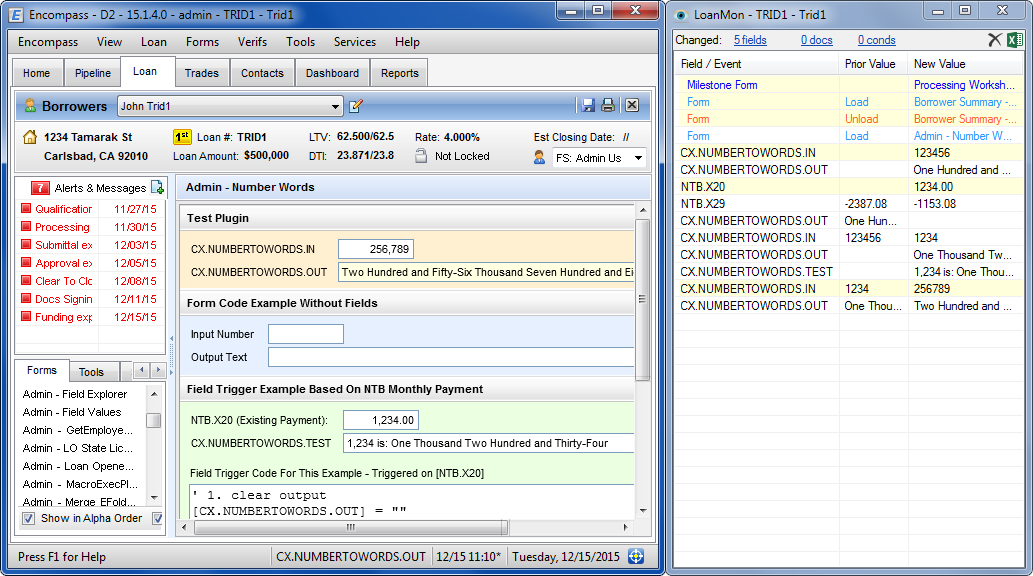The height and width of the screenshot is (576, 1033).
Task: Switch to the Dashboard tab
Action: (332, 73)
